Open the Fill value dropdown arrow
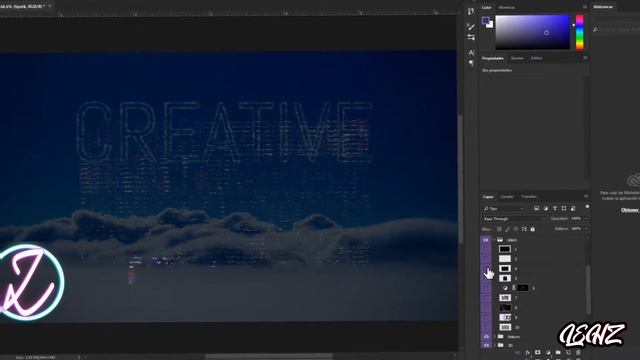640x360 pixels. [586, 229]
